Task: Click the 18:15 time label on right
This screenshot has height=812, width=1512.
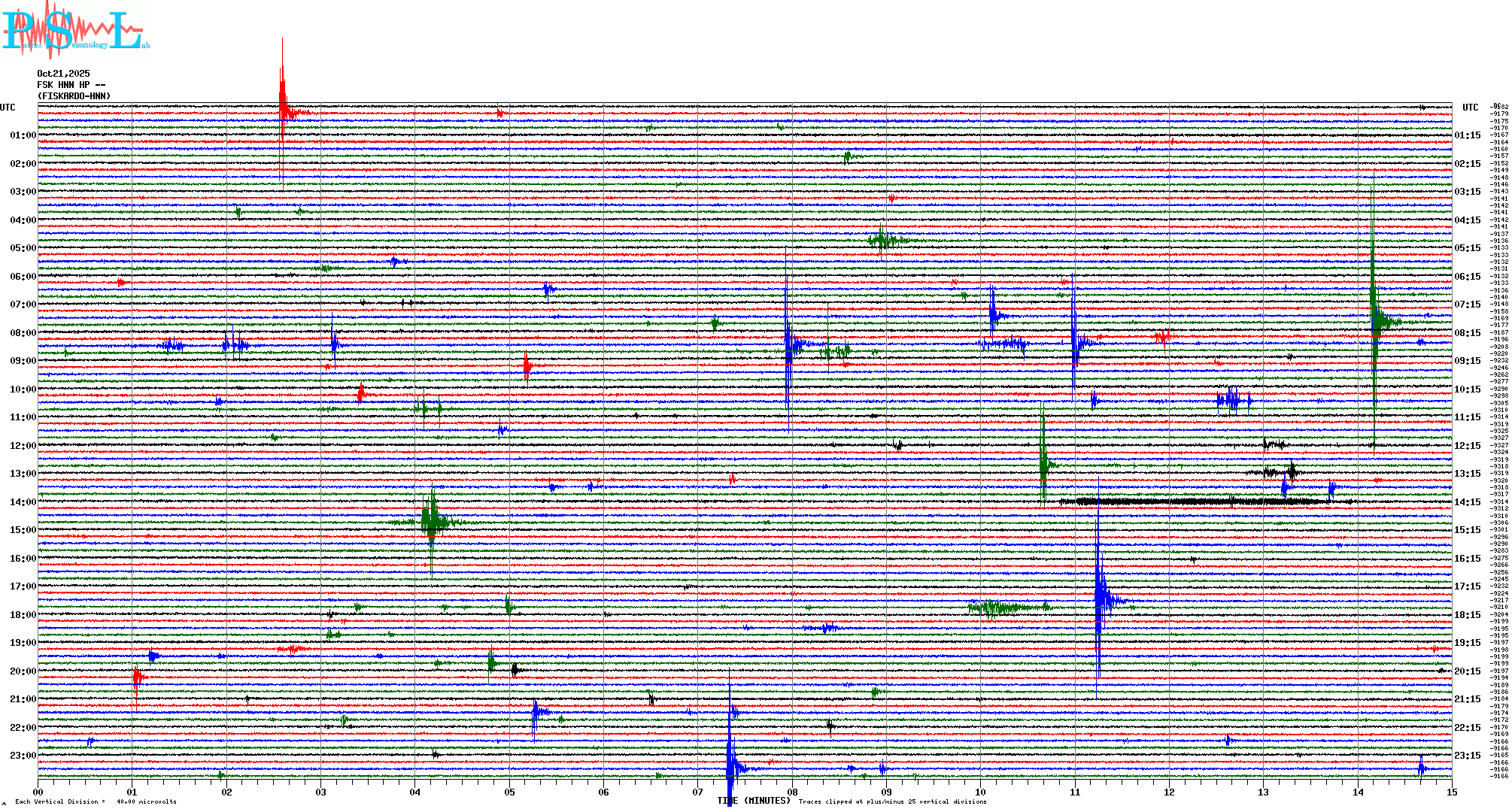Action: click(x=1467, y=615)
